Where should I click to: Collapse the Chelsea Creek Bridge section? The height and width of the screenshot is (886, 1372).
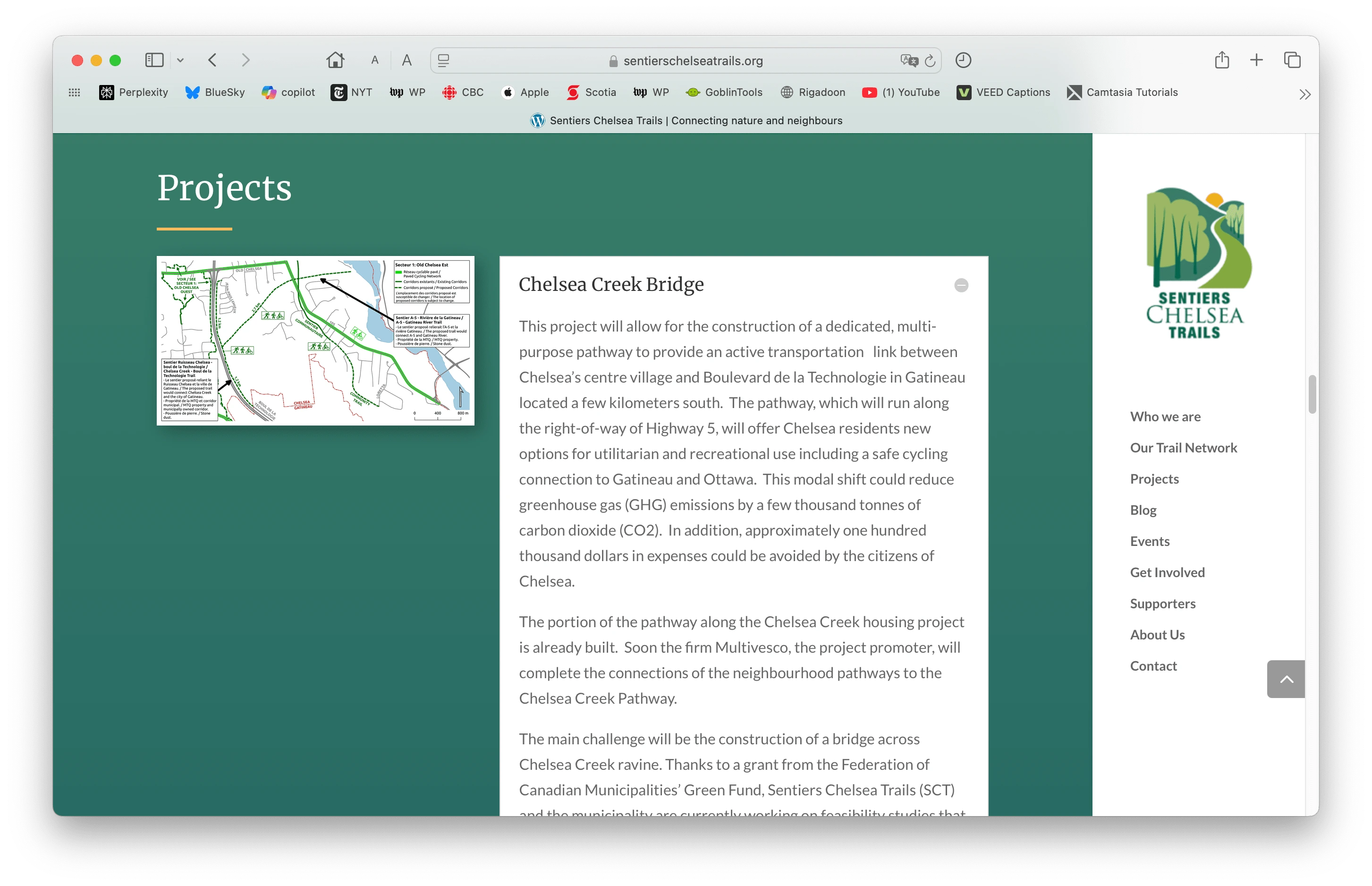pos(961,285)
